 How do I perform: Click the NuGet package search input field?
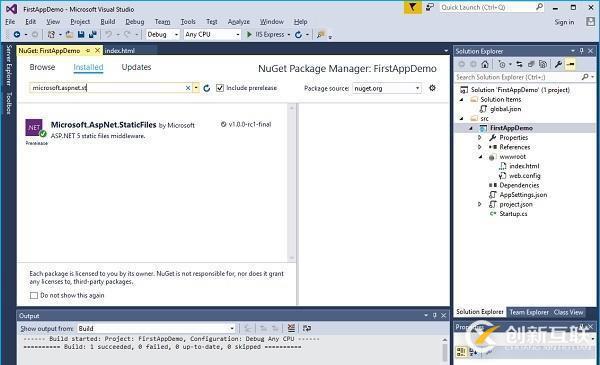point(108,88)
